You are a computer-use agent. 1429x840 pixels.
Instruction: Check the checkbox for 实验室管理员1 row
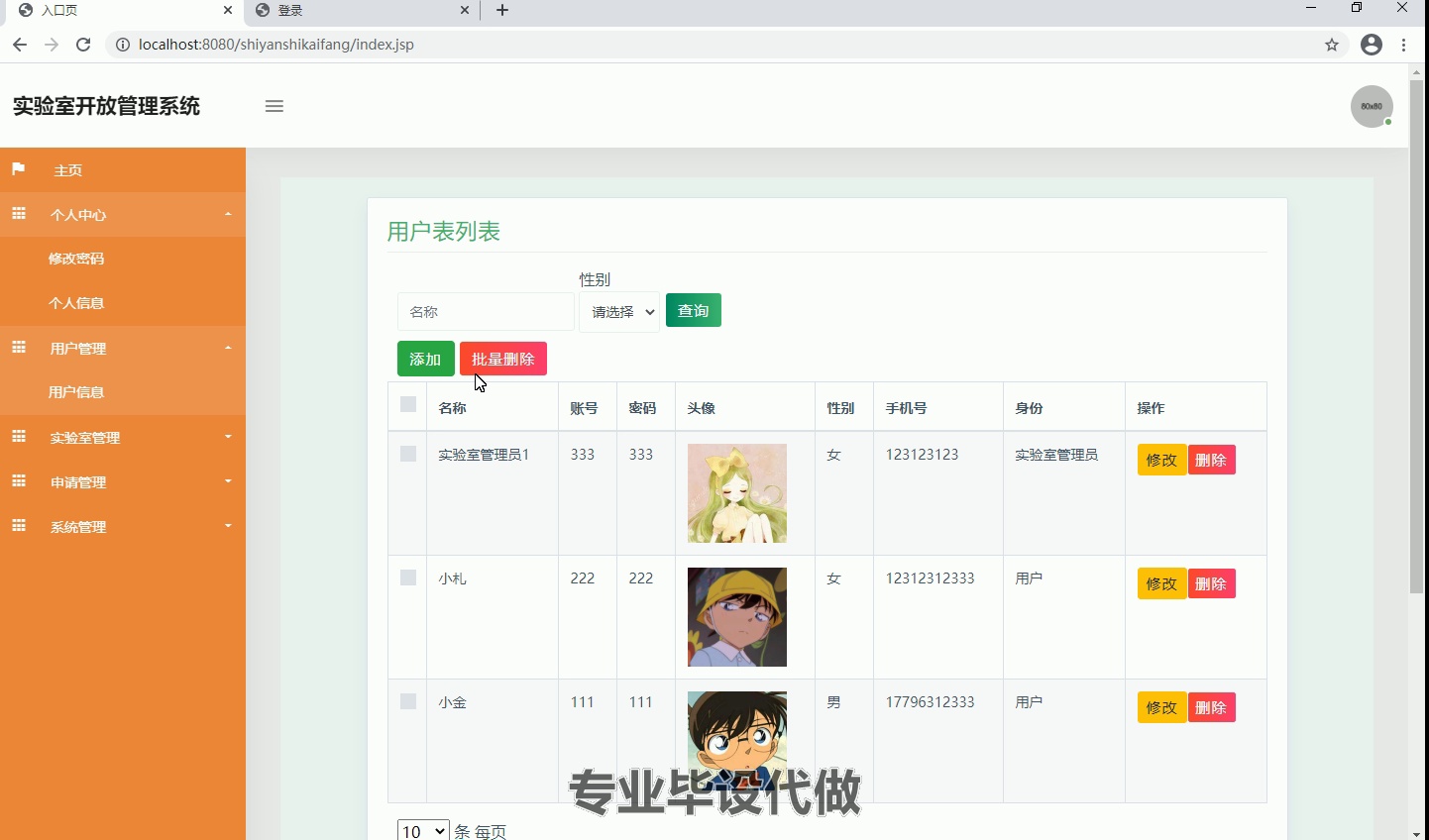click(x=407, y=453)
